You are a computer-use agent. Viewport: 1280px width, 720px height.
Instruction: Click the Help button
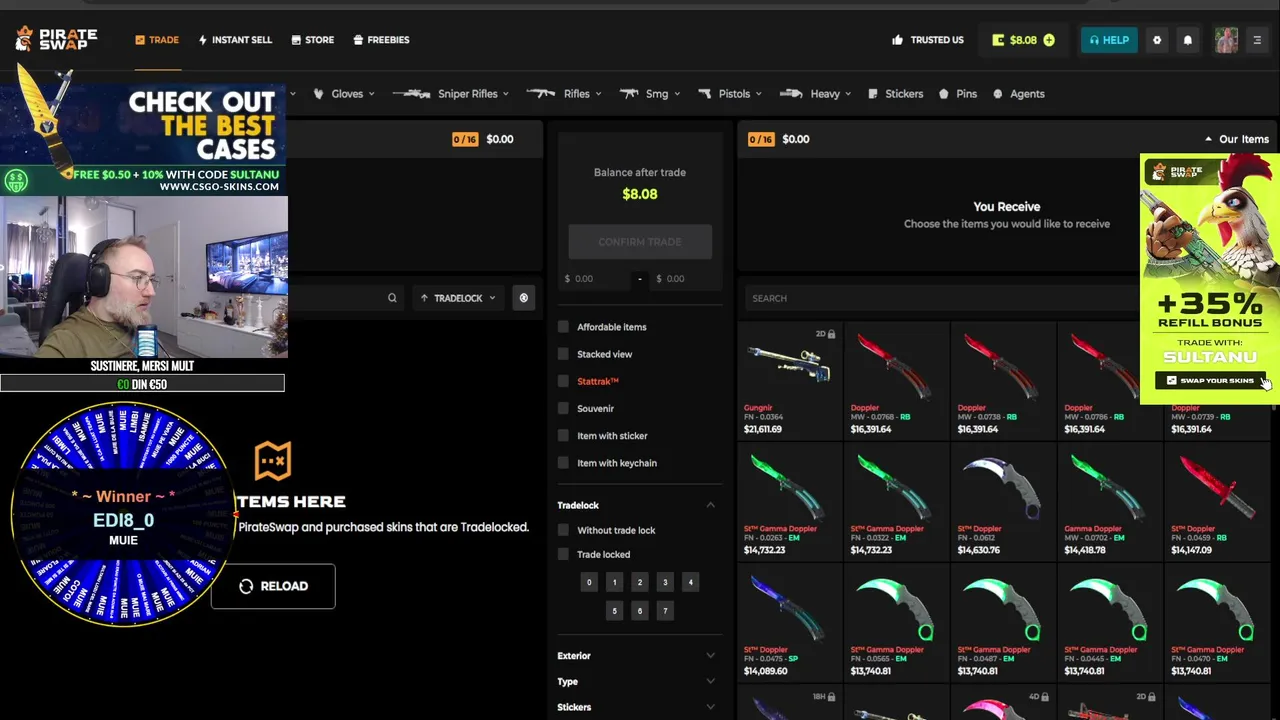click(1109, 40)
